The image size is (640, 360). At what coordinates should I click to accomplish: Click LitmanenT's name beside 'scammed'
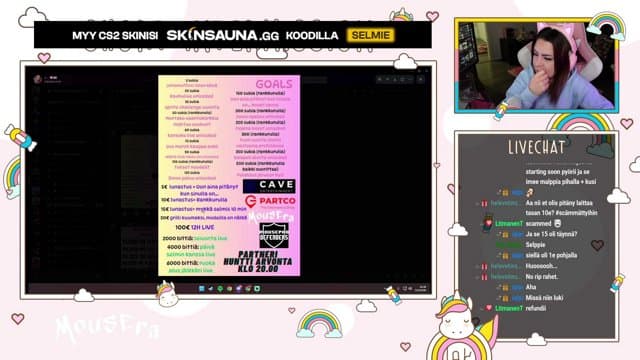(509, 224)
